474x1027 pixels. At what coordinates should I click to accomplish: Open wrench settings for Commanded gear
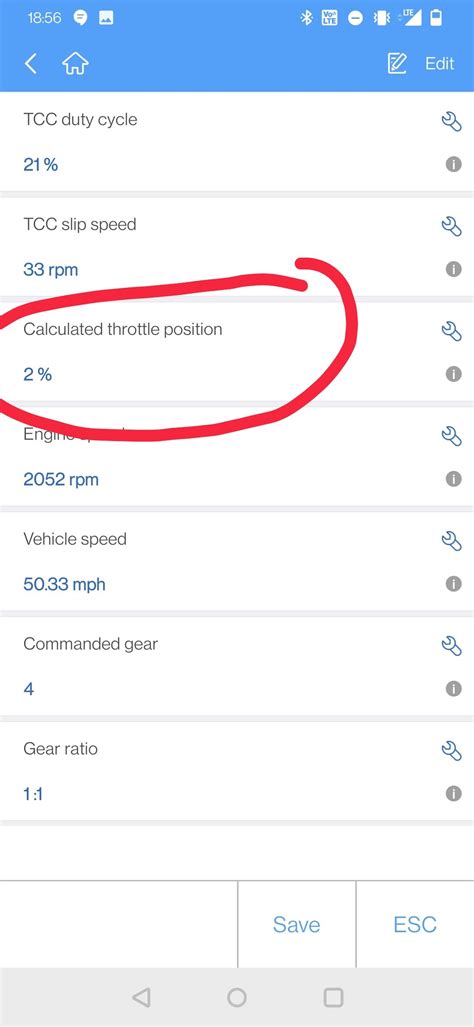point(452,646)
